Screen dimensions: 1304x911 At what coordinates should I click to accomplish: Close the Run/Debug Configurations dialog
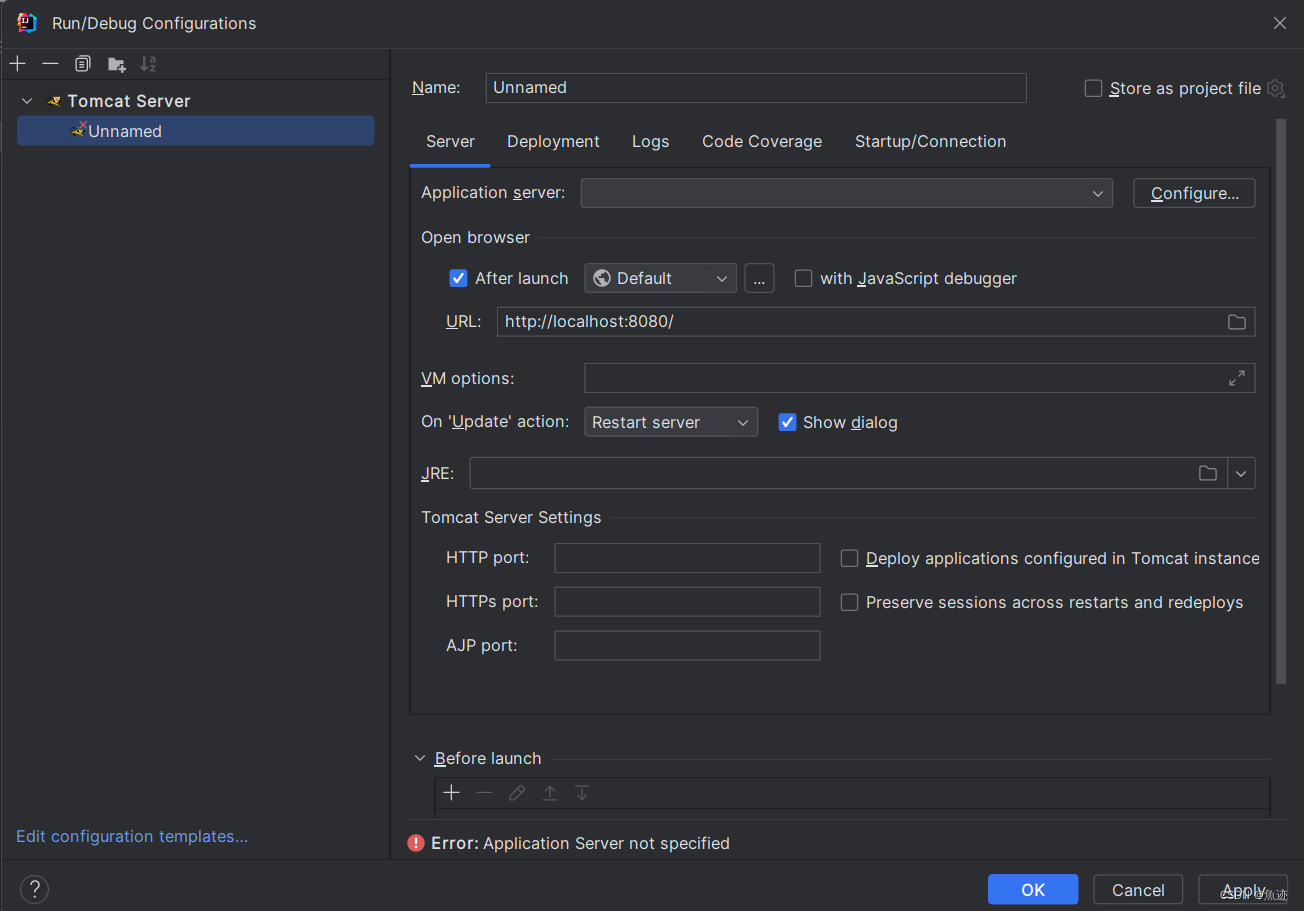coord(1280,23)
